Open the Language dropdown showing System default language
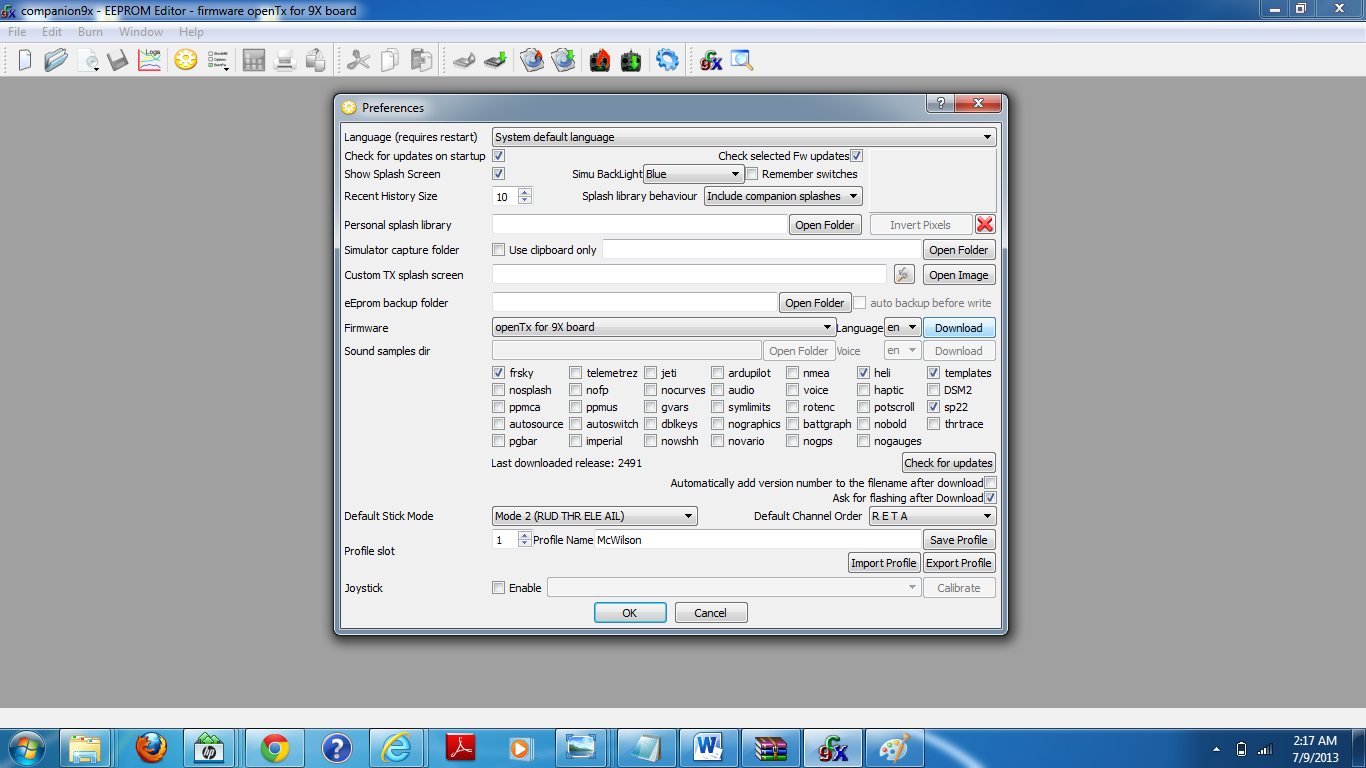 coord(744,137)
